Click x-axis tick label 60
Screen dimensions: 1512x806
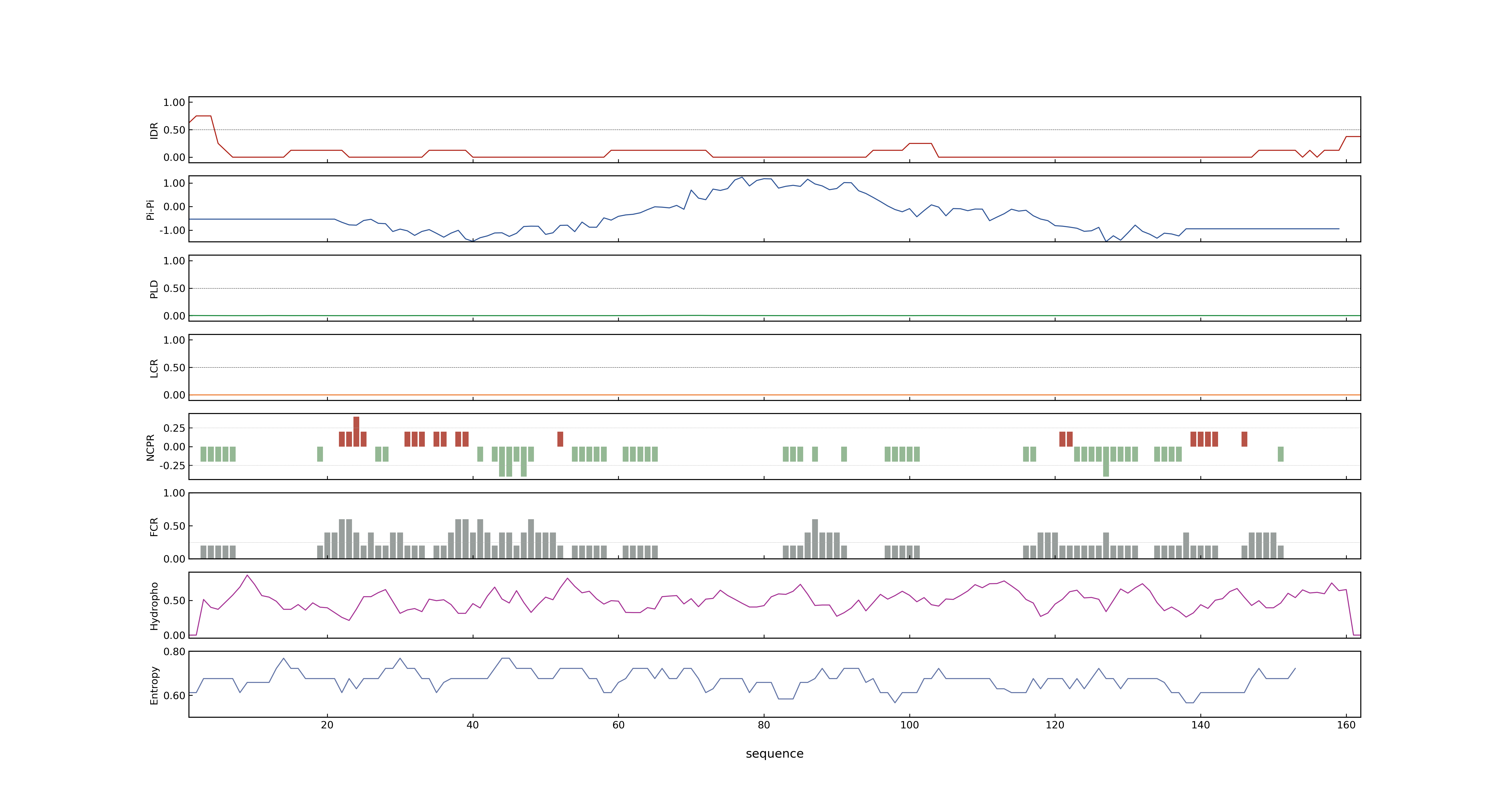pyautogui.click(x=618, y=725)
